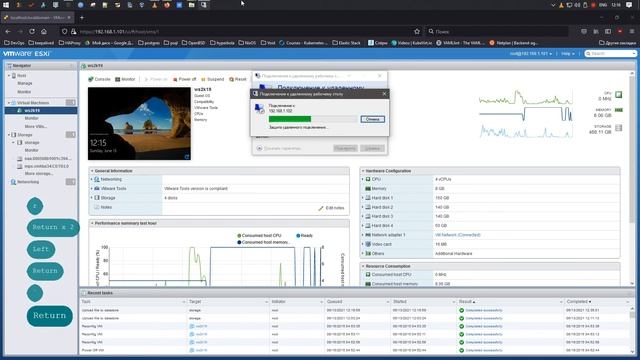Expand Hard disk 2 details

point(362,207)
